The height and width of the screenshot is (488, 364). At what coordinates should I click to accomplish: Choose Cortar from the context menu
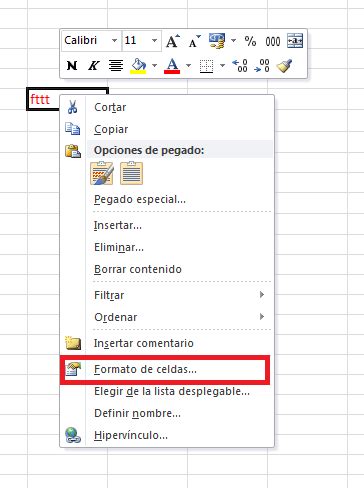pos(167,107)
